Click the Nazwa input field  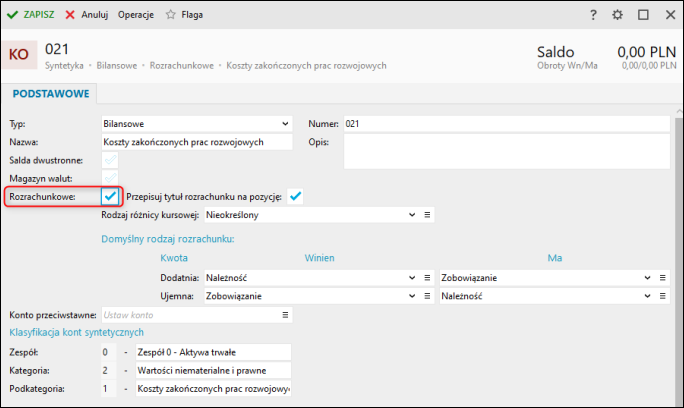[x=197, y=142]
